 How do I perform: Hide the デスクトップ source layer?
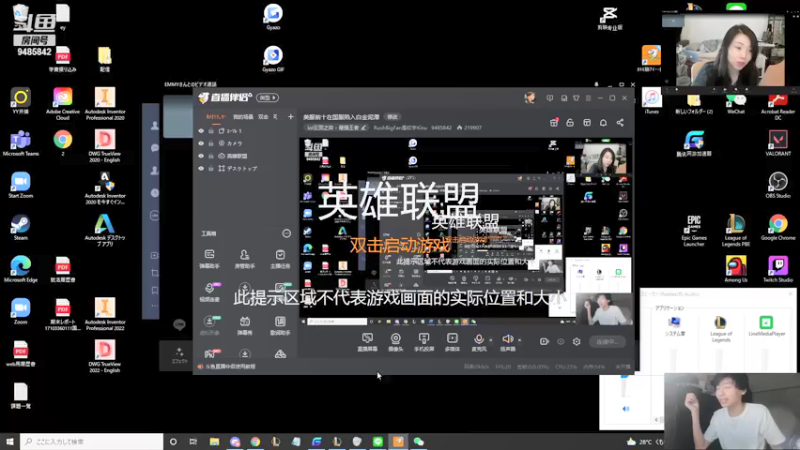201,168
